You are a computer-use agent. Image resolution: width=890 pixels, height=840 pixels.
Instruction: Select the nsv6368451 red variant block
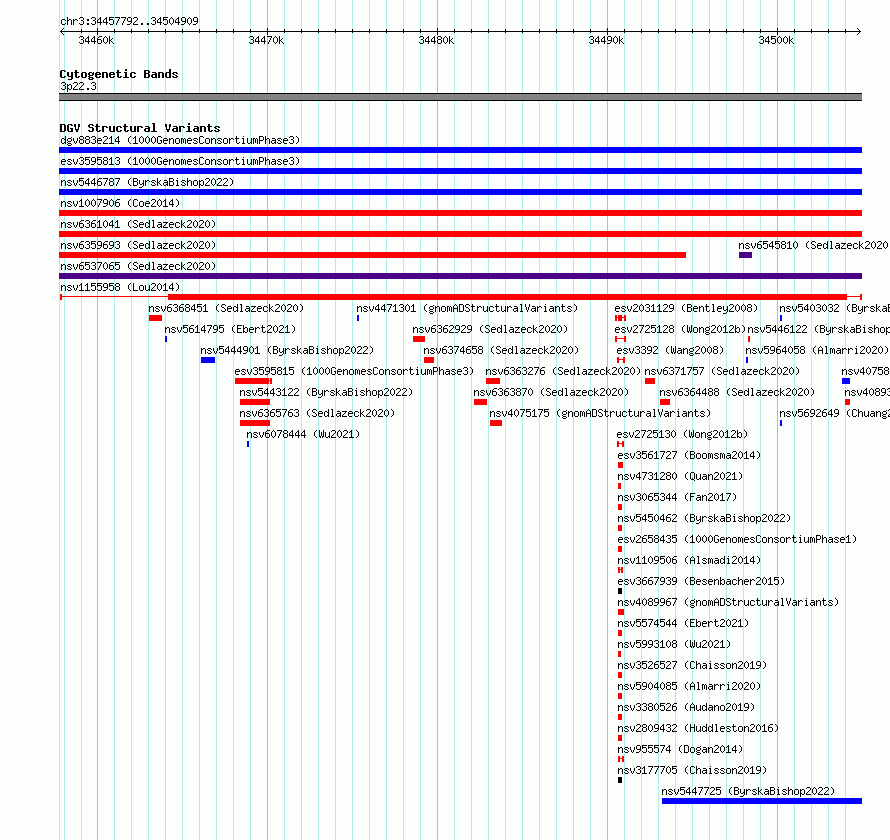click(156, 318)
